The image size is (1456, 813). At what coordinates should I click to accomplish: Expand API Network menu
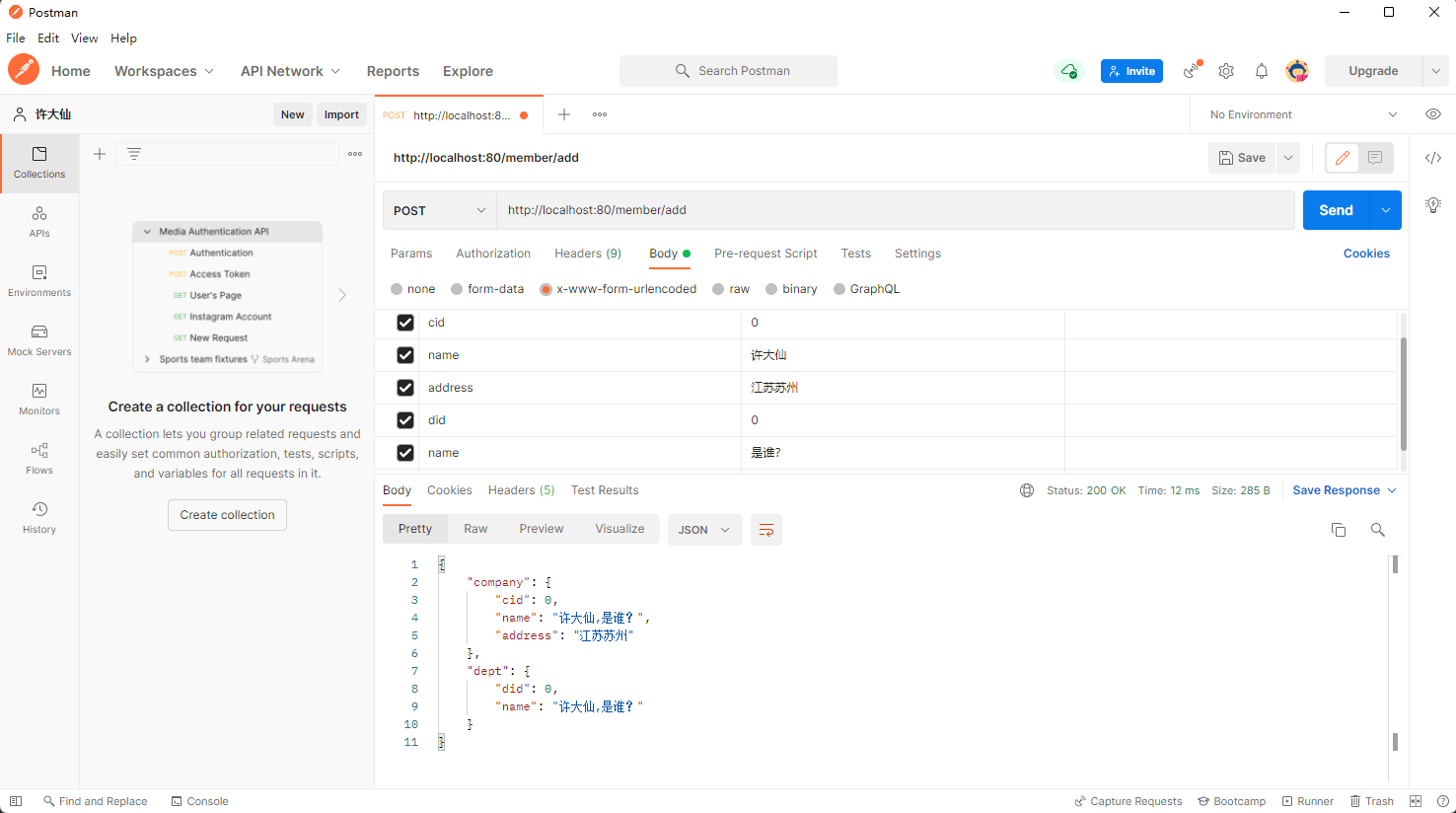[290, 71]
